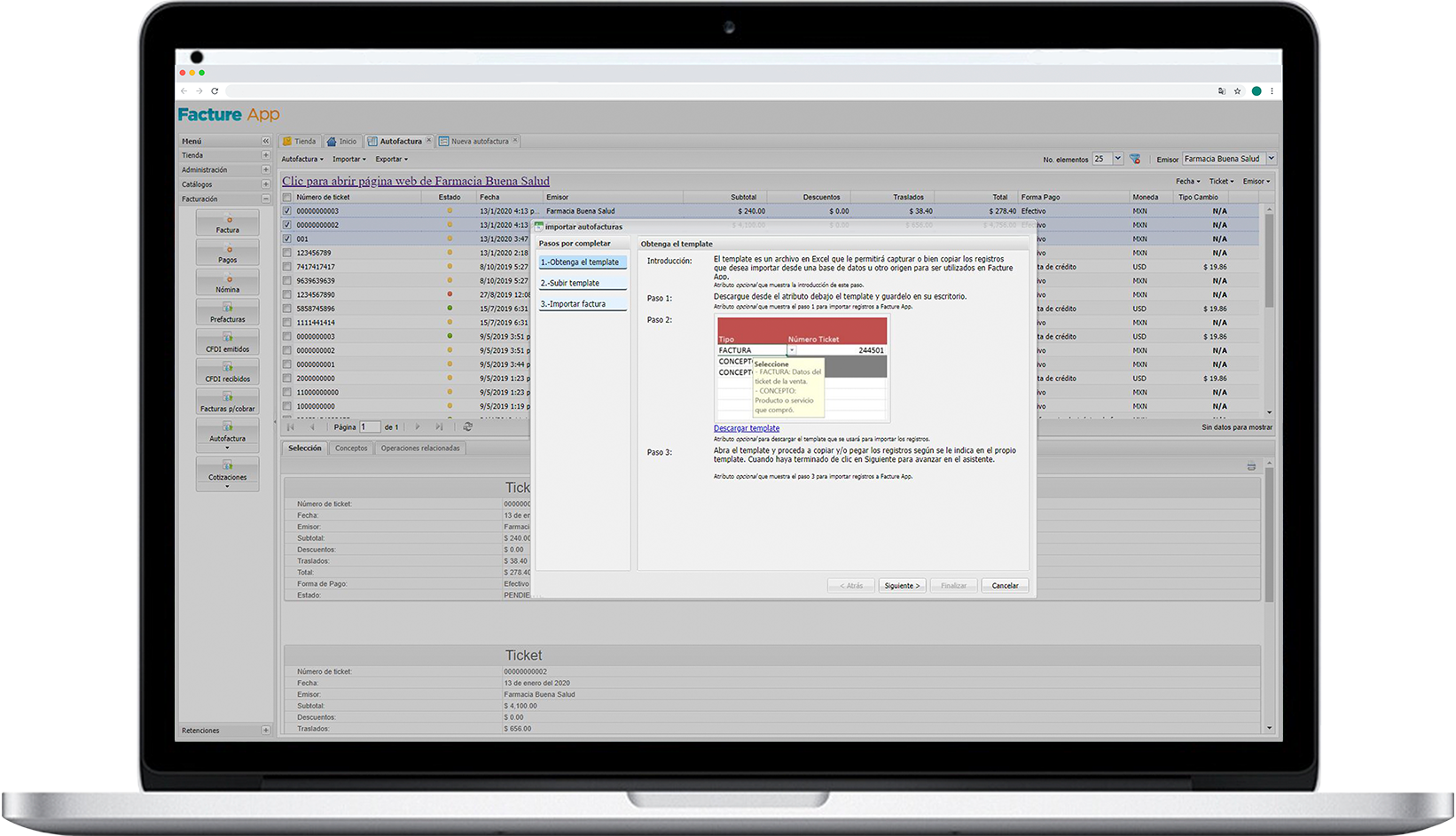Open the Importar dropdown menu
Image resolution: width=1456 pixels, height=836 pixels.
coord(348,160)
